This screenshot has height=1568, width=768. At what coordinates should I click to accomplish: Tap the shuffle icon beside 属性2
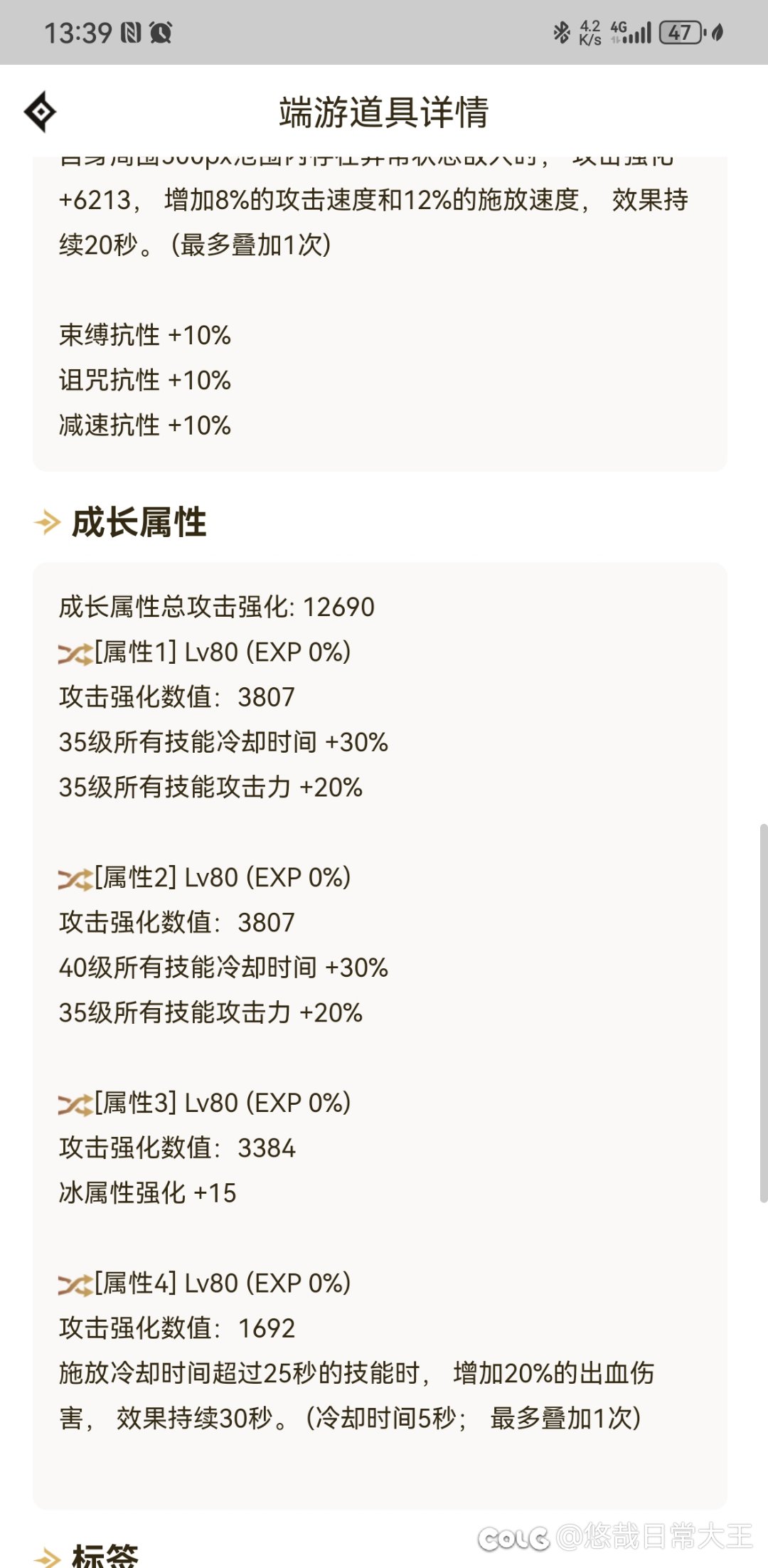pyautogui.click(x=75, y=879)
